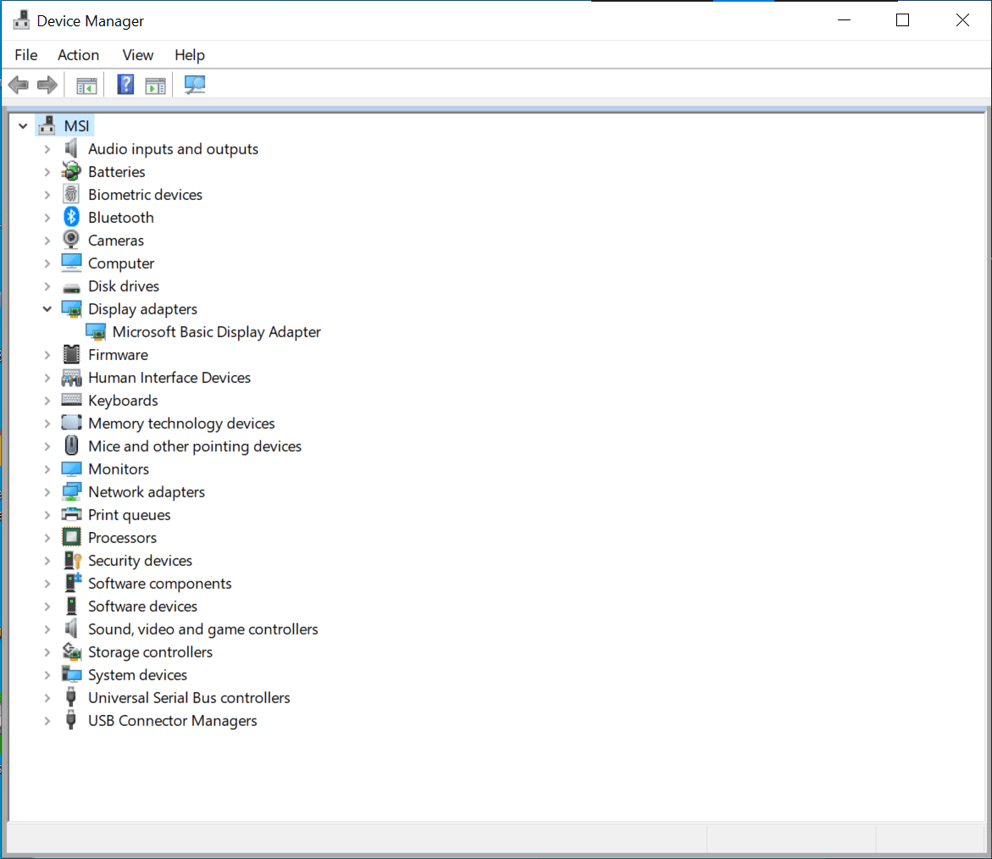This screenshot has height=859, width=992.
Task: Open help with the question mark toolbar icon
Action: [x=125, y=84]
